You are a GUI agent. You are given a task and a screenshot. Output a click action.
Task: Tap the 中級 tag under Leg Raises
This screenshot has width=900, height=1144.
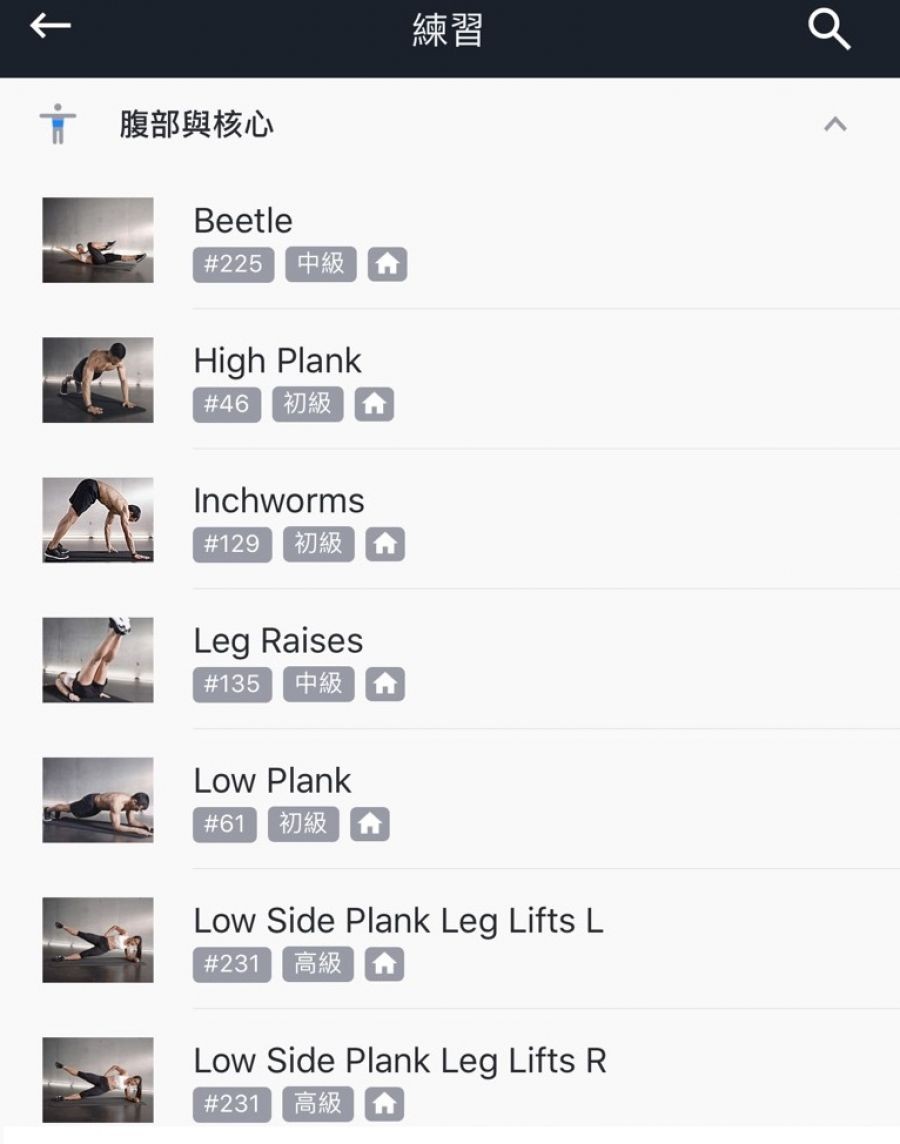tap(319, 684)
